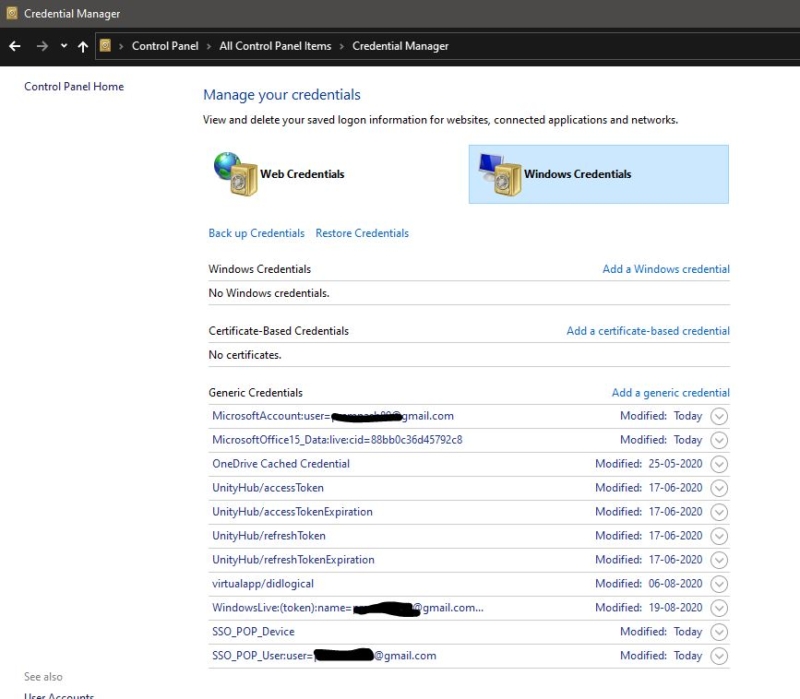Open breadcrumb chevron after All Control Panel Items
800x699 pixels.
pyautogui.click(x=342, y=46)
